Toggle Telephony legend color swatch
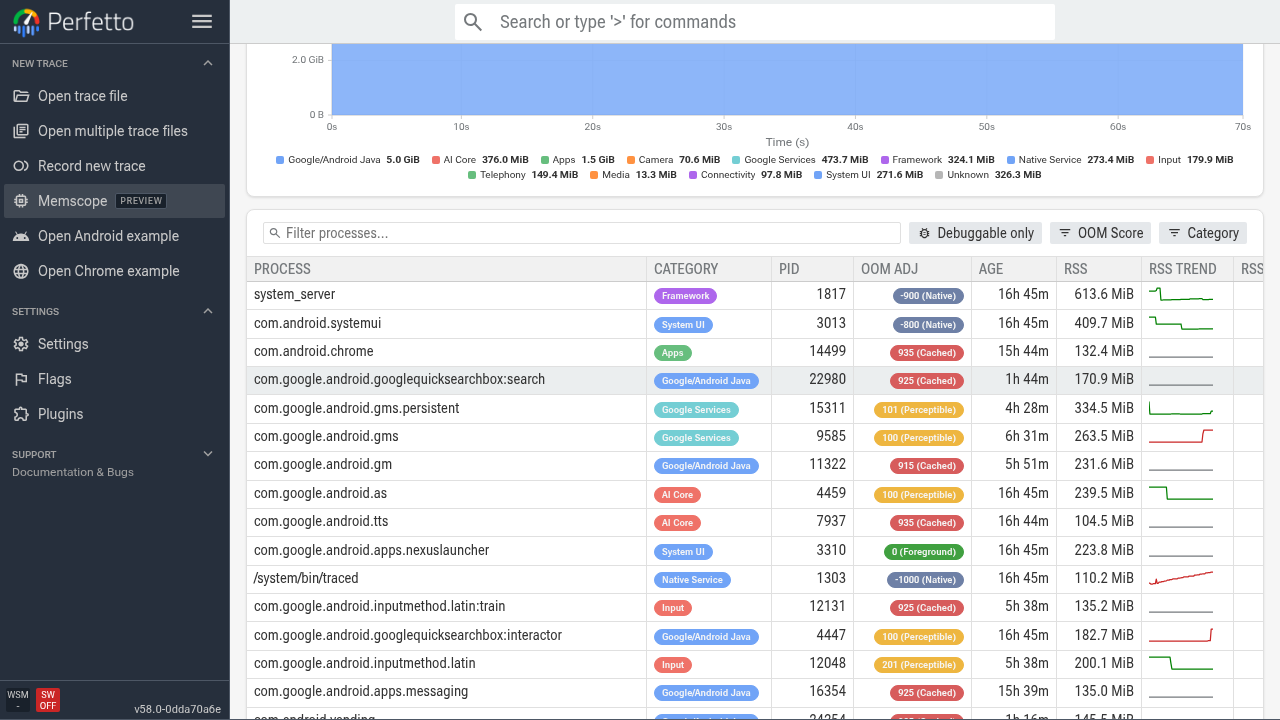 pyautogui.click(x=472, y=175)
